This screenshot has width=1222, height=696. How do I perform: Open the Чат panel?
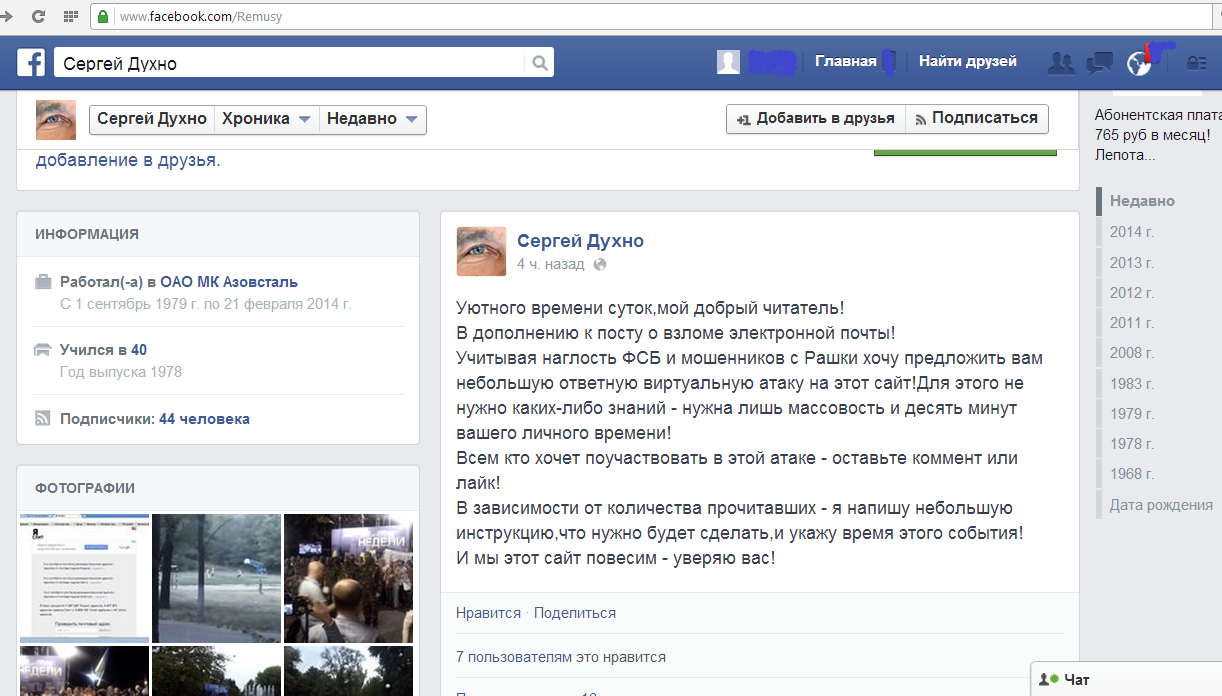coord(1126,679)
